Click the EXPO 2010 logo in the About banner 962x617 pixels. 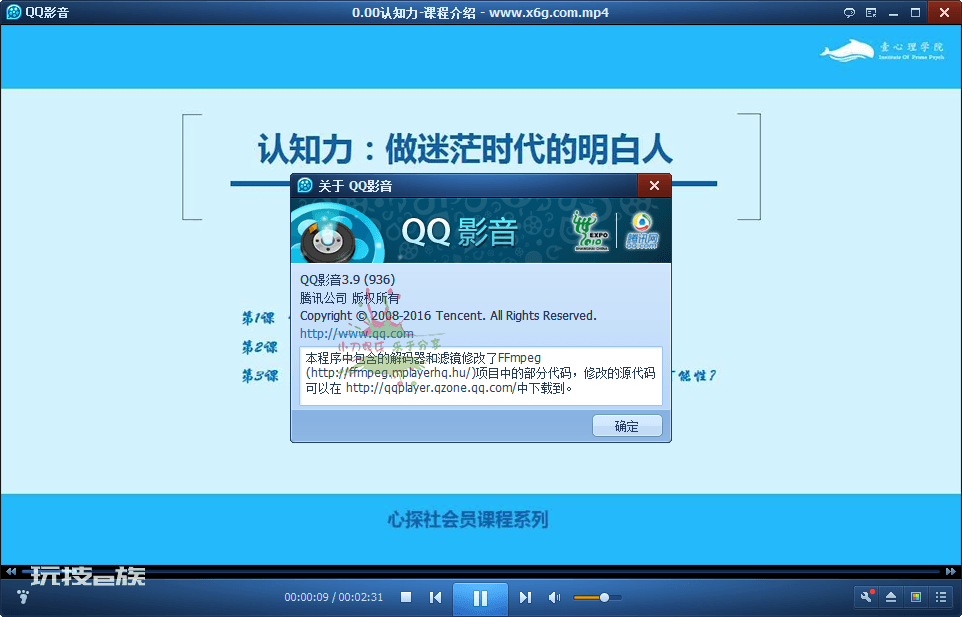coord(590,231)
